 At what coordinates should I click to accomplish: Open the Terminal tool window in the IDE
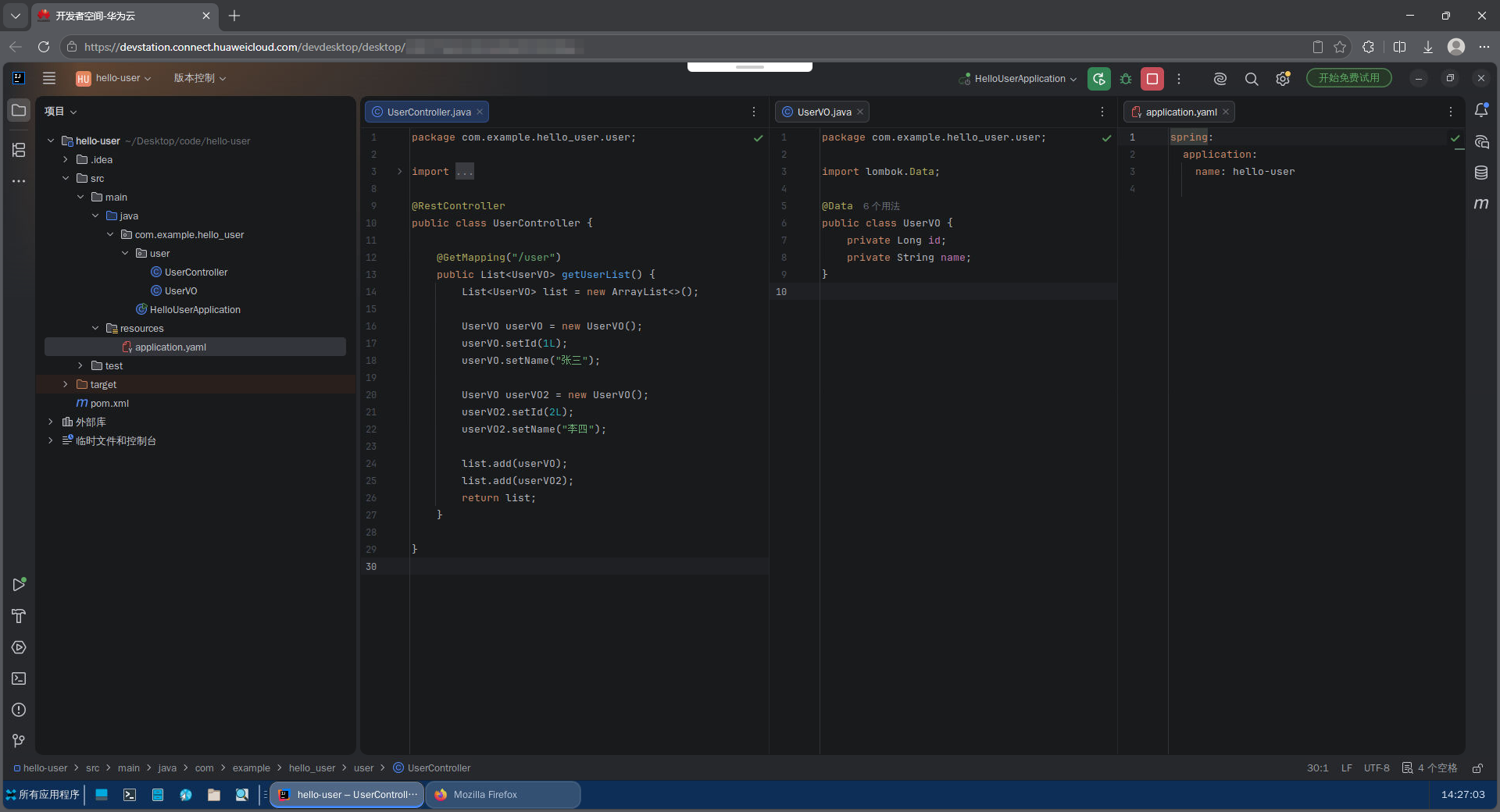tap(19, 678)
